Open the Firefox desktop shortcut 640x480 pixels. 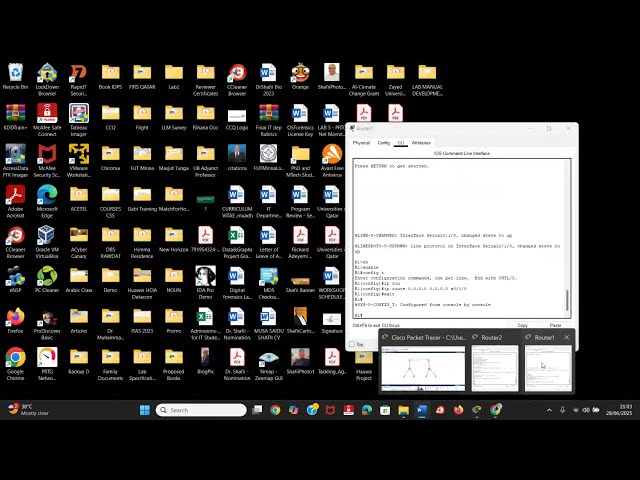click(x=15, y=320)
